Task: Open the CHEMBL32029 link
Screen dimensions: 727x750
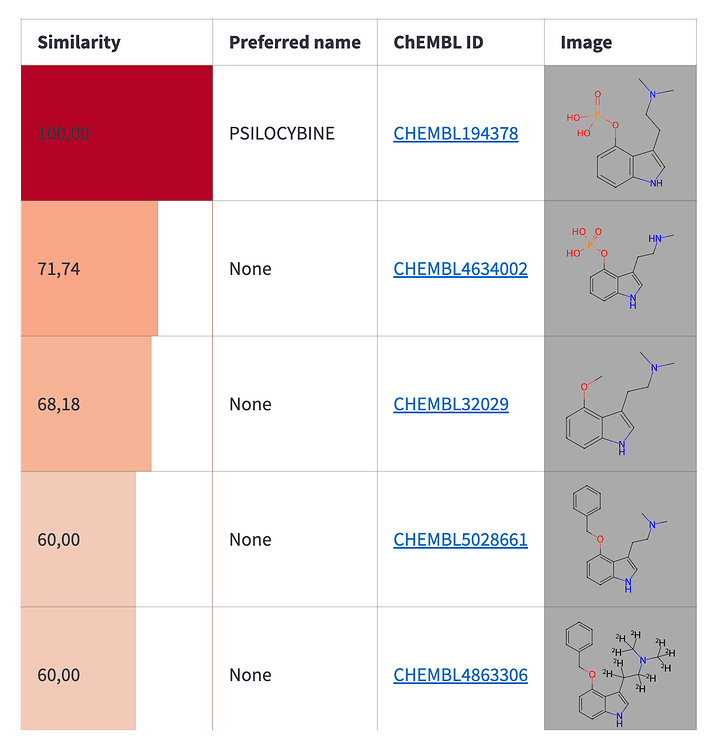Action: (451, 404)
